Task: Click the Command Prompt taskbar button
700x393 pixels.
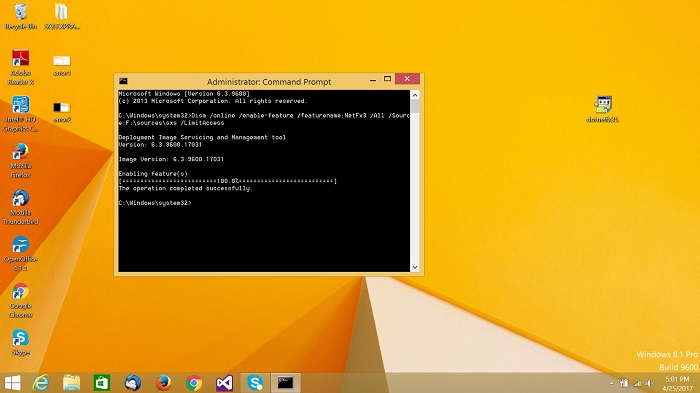Action: tap(286, 383)
